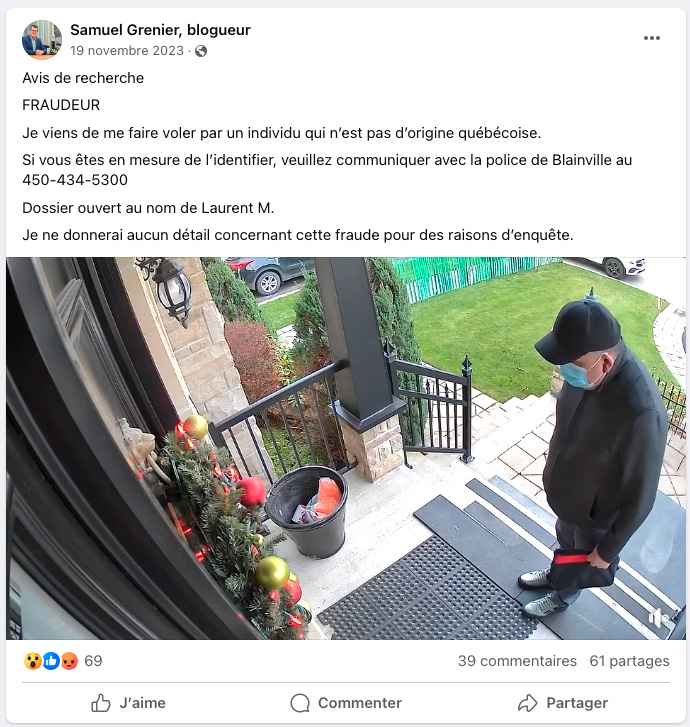Screen dimensions: 690x727
Task: Expand the 39 commentaires list
Action: [517, 661]
